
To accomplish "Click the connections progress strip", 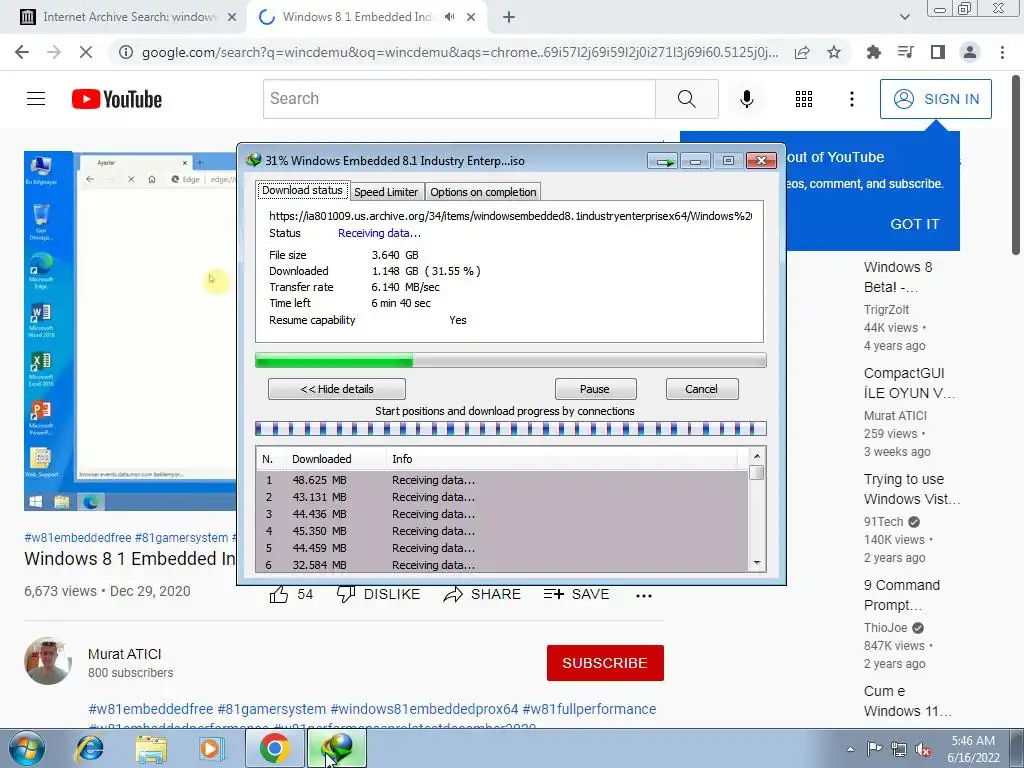I will [510, 429].
